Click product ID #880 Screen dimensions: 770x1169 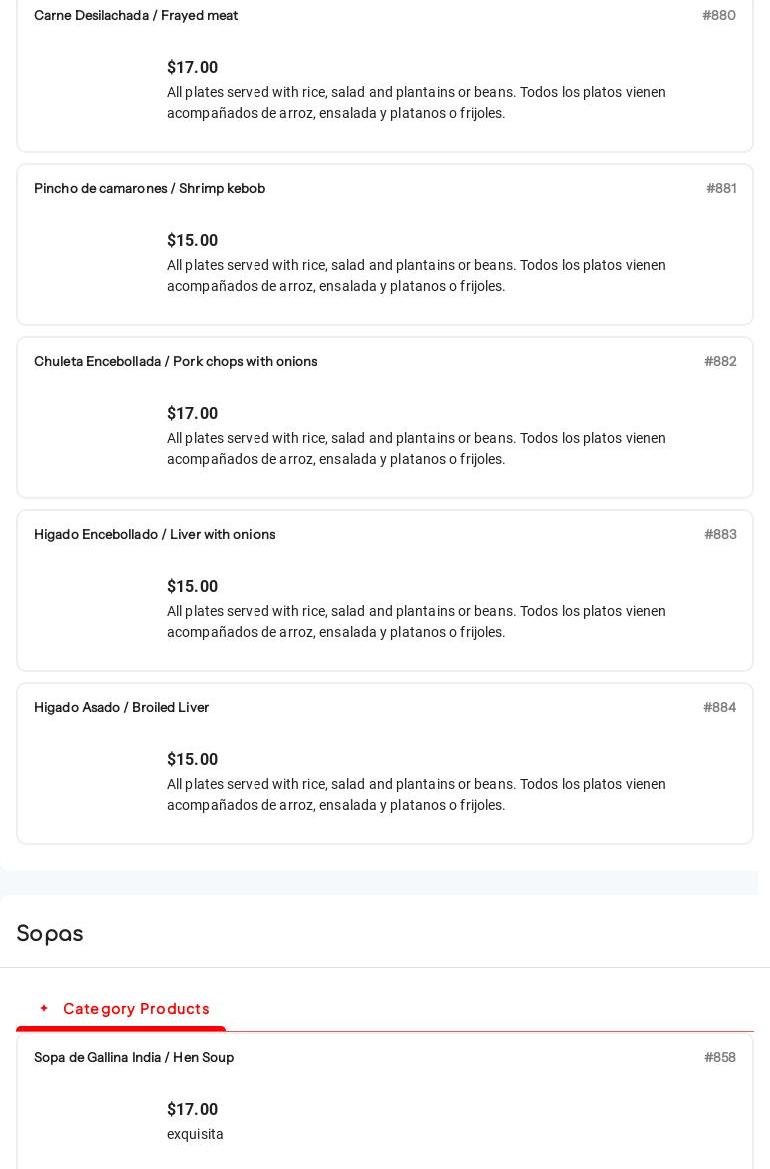pyautogui.click(x=718, y=15)
